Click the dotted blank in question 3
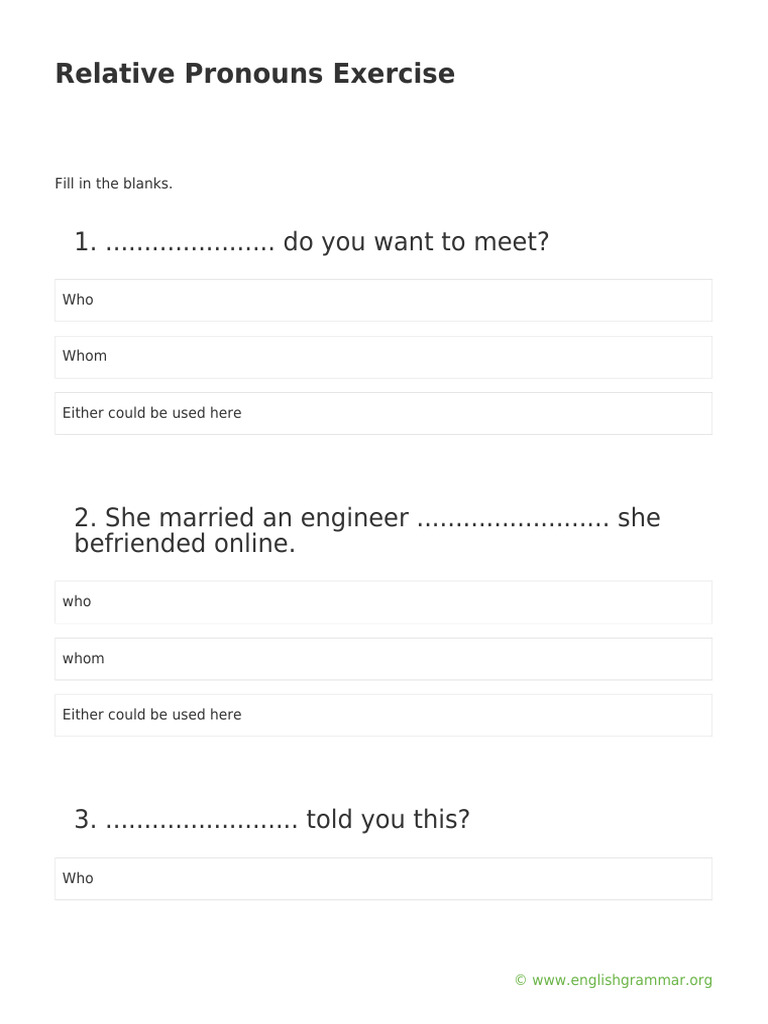The width and height of the screenshot is (768, 1024). click(201, 821)
